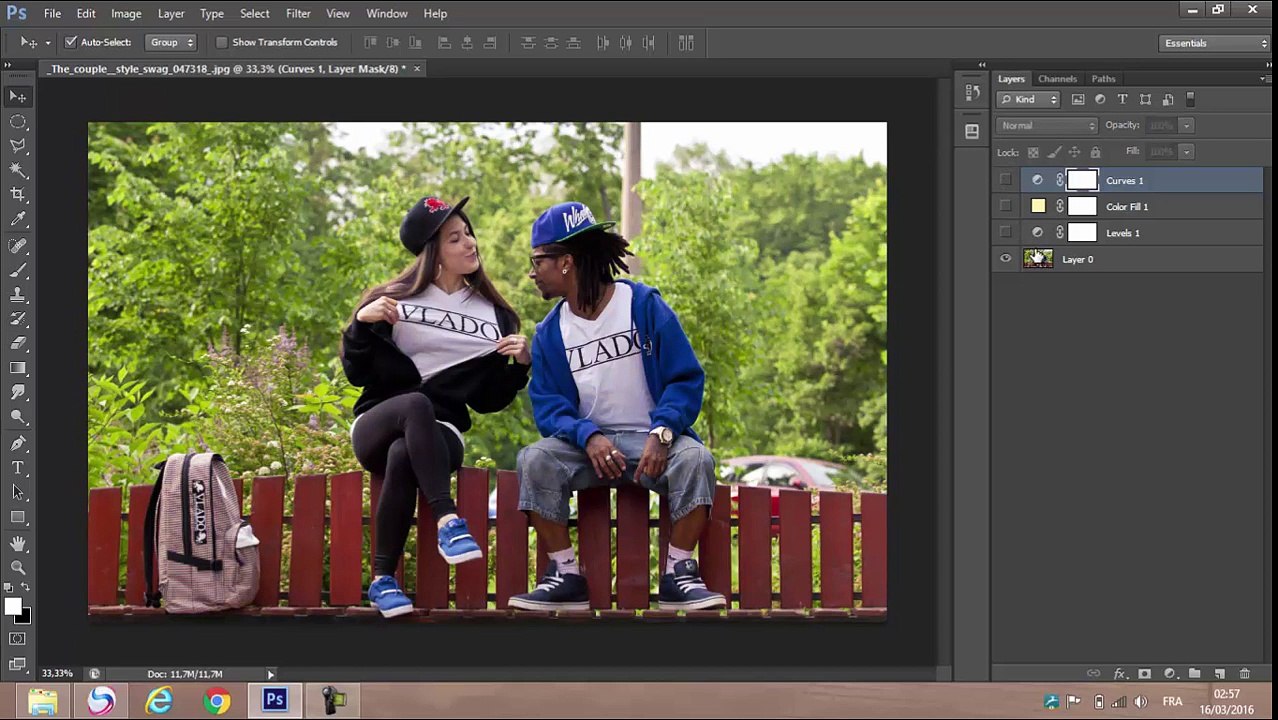Open the layer filter Kind dropdown
This screenshot has height=720, width=1278.
point(1028,99)
